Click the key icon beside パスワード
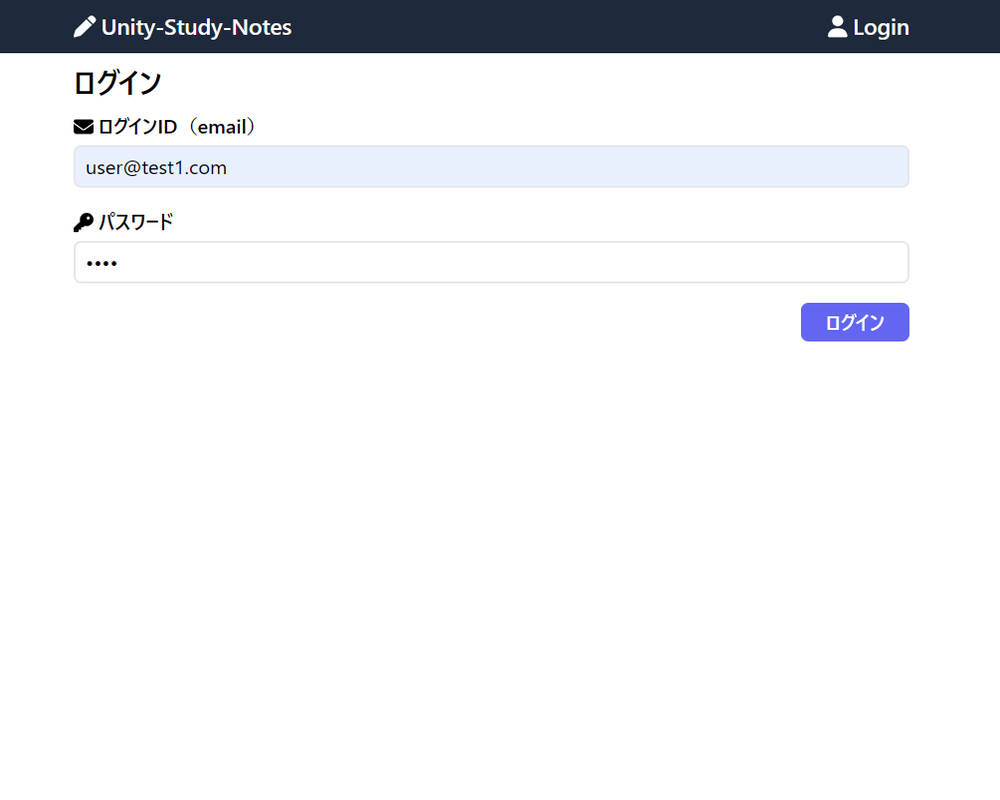1000x800 pixels. coord(83,222)
